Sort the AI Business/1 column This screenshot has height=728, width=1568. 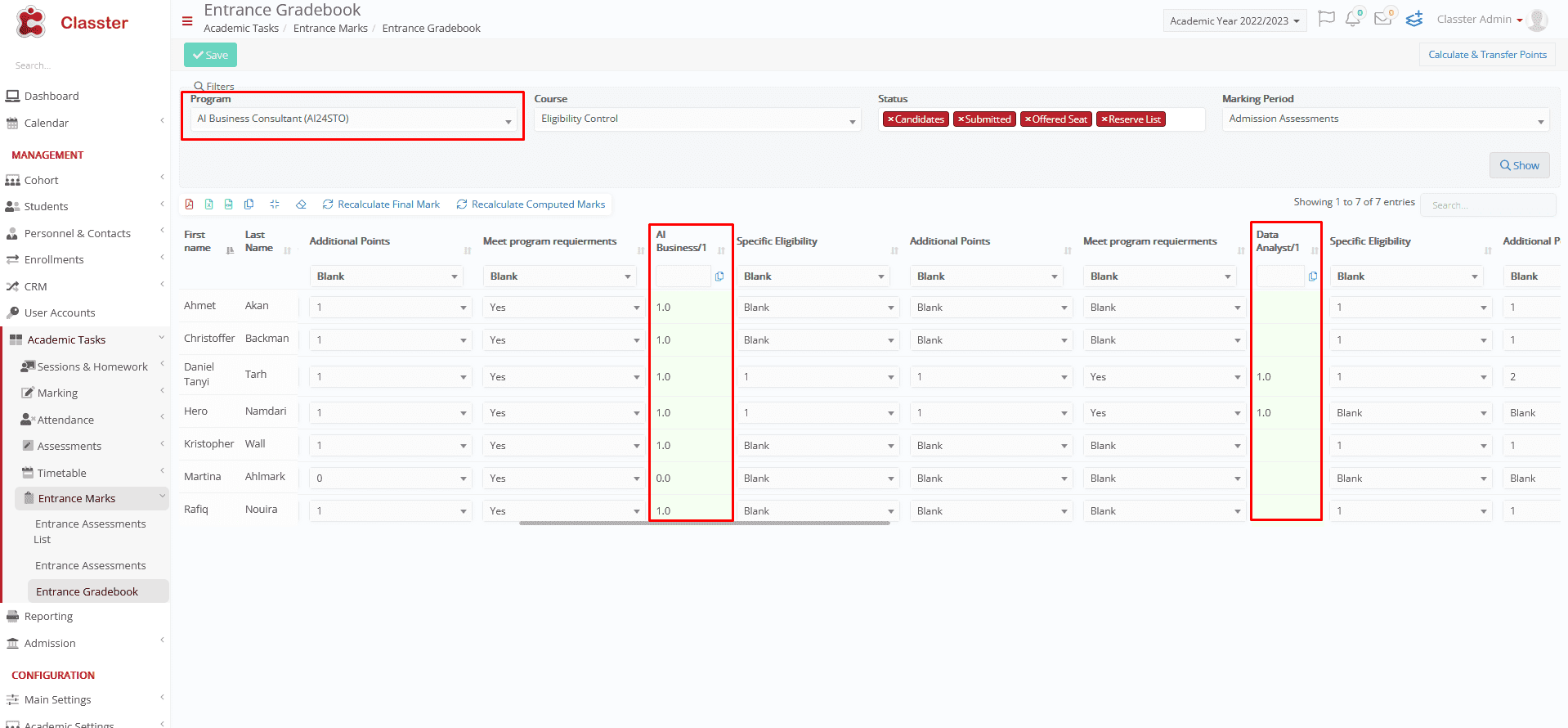721,250
